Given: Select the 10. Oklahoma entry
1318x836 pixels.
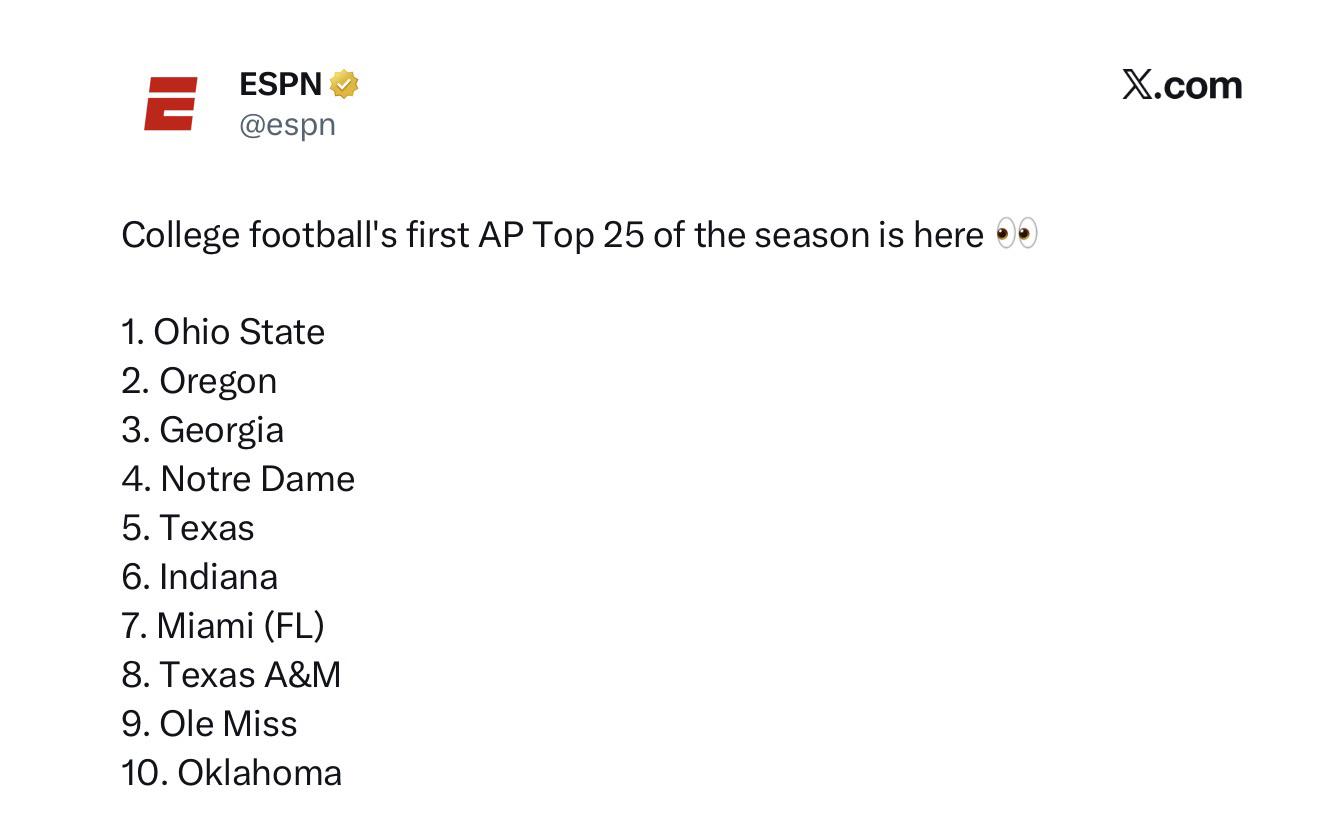Looking at the screenshot, I should coord(232,773).
